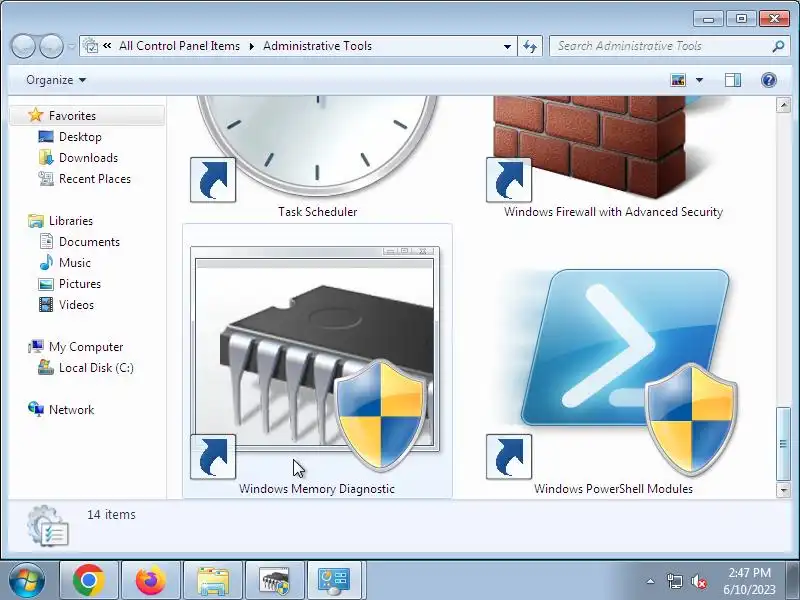This screenshot has width=800, height=600.
Task: Open the clock showing 2:47 PM
Action: tap(749, 581)
